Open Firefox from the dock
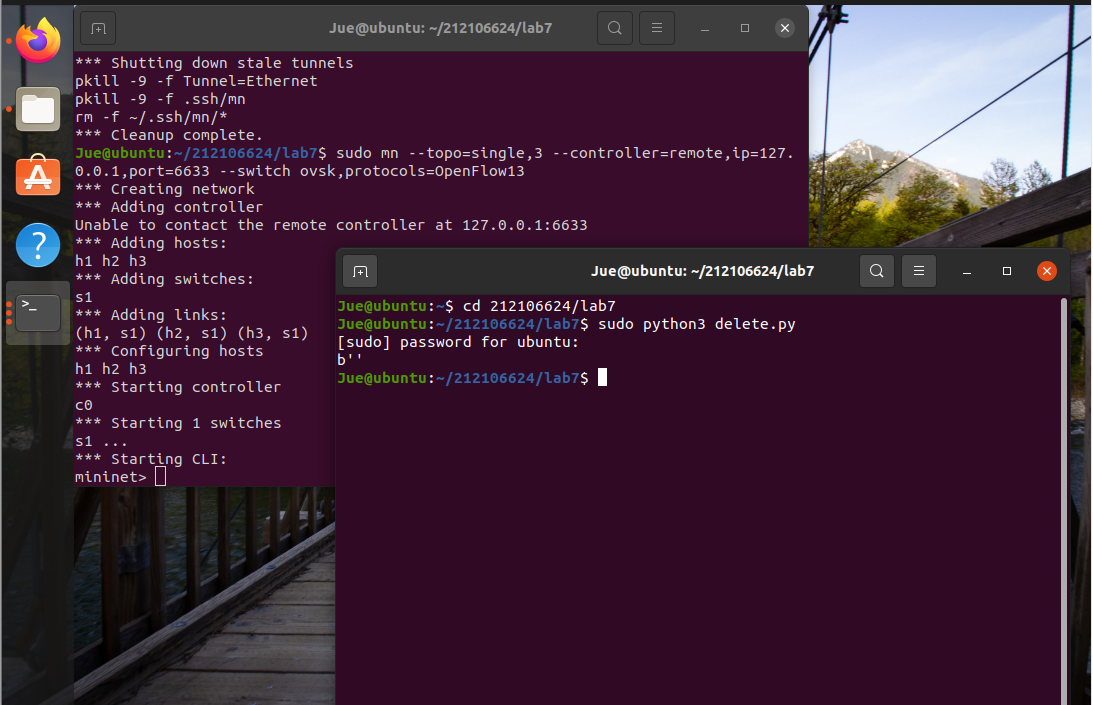The image size is (1093, 705). point(38,40)
